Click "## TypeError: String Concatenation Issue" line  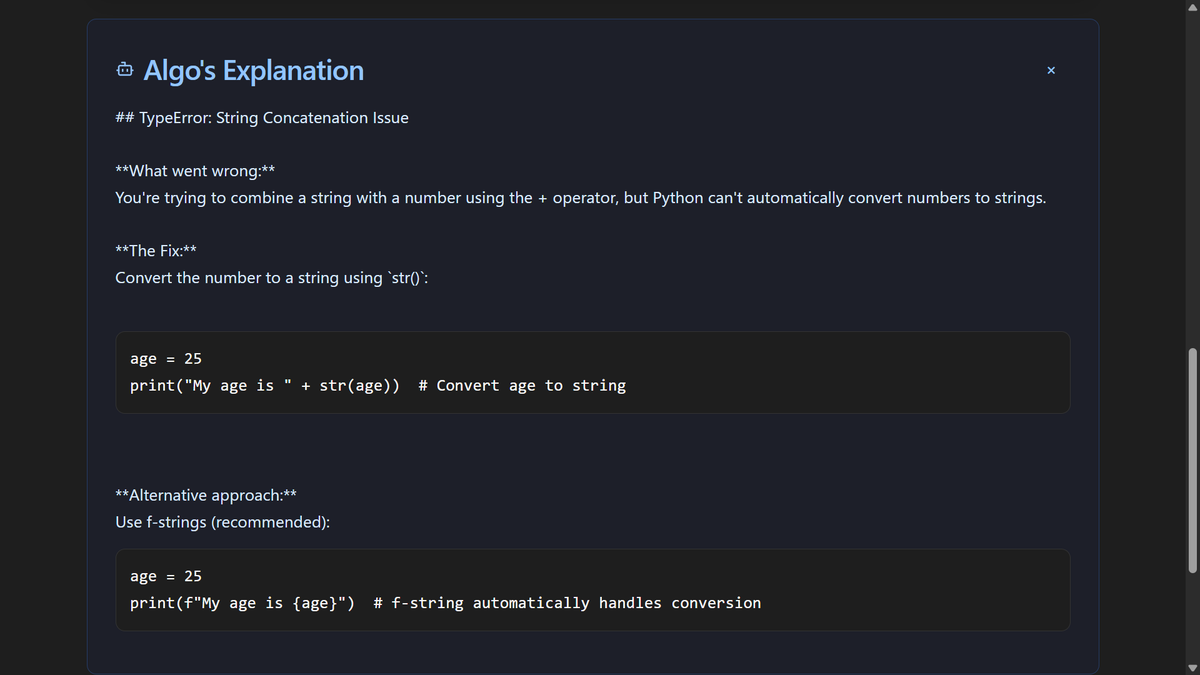coord(262,118)
